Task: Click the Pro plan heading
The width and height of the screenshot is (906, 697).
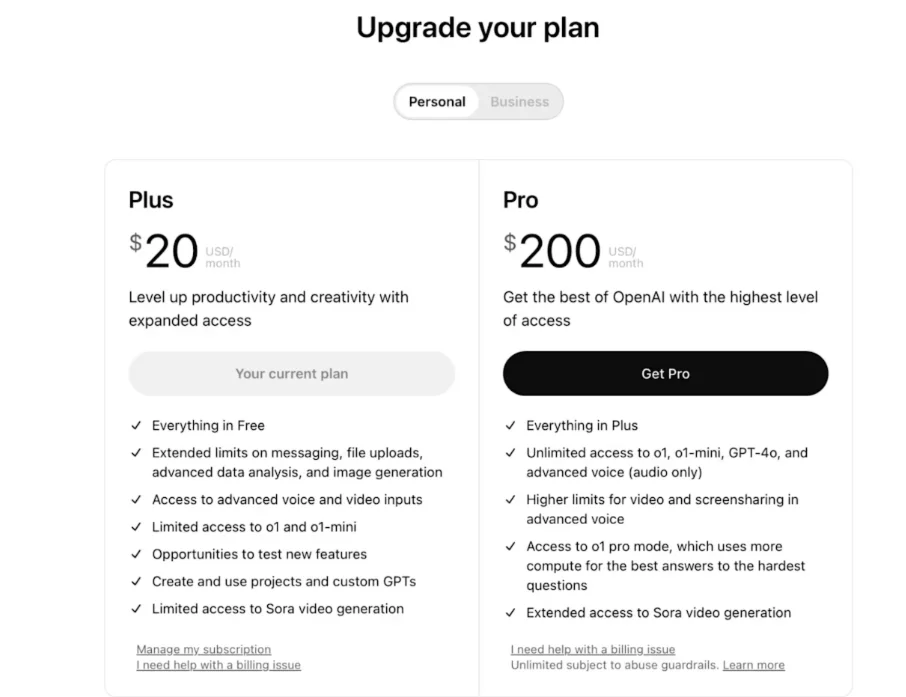Action: (521, 200)
